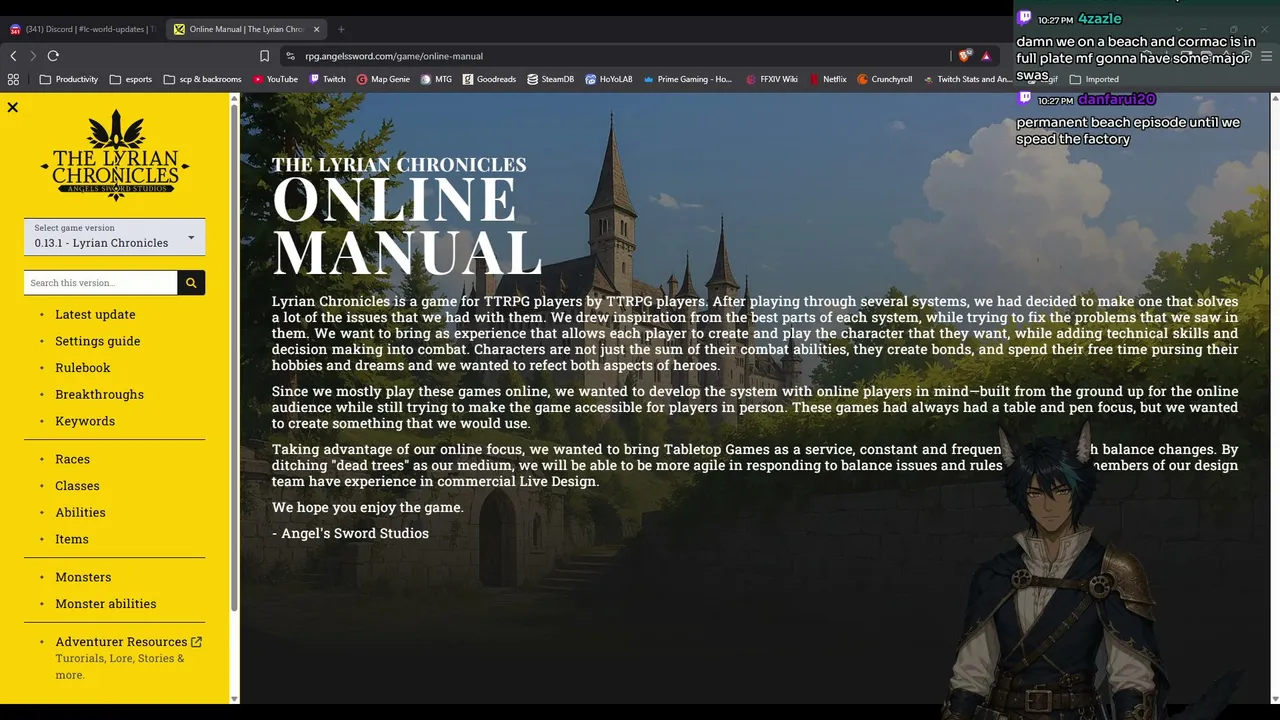Image resolution: width=1280 pixels, height=720 pixels.
Task: Click the ONLINE MANUAL heading
Action: (408, 226)
